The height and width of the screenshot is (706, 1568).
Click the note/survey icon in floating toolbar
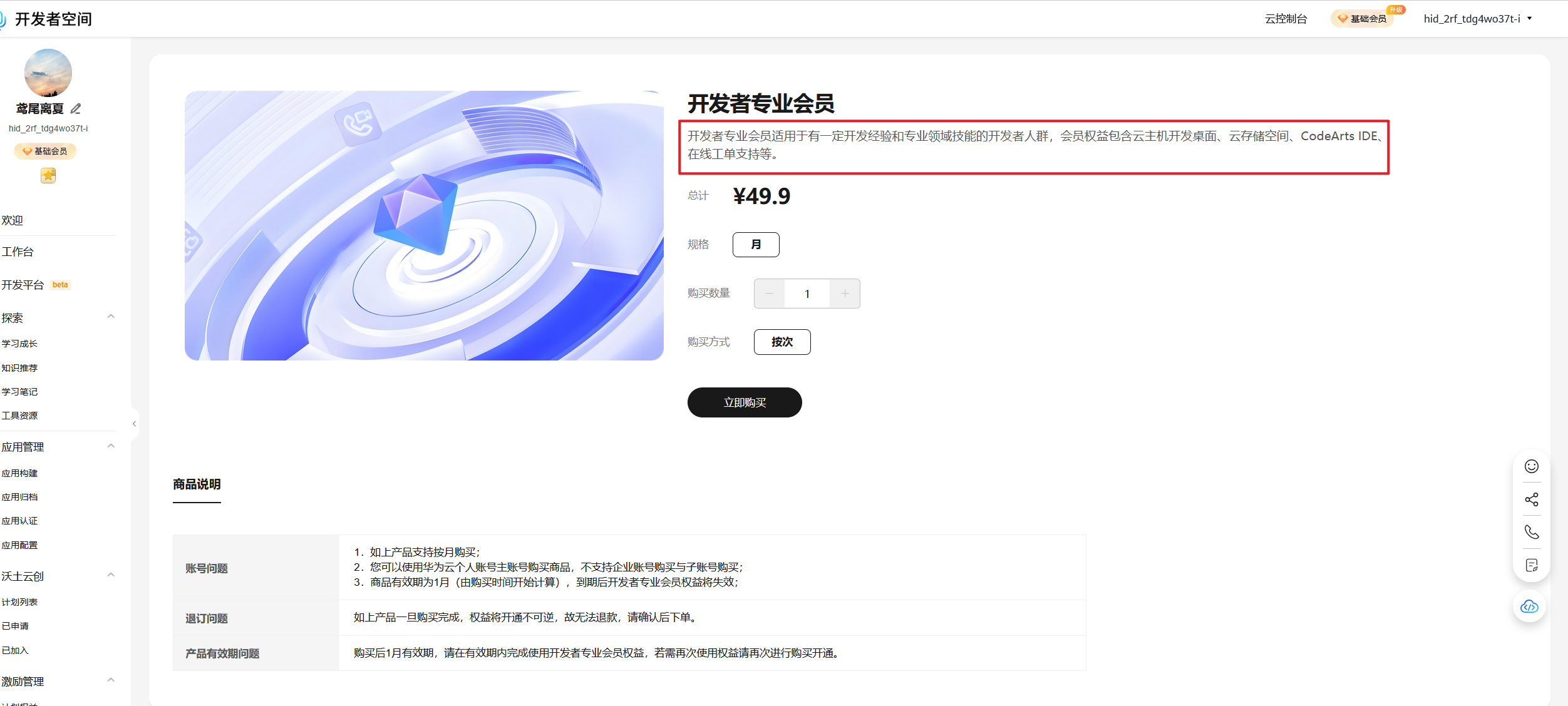1531,565
